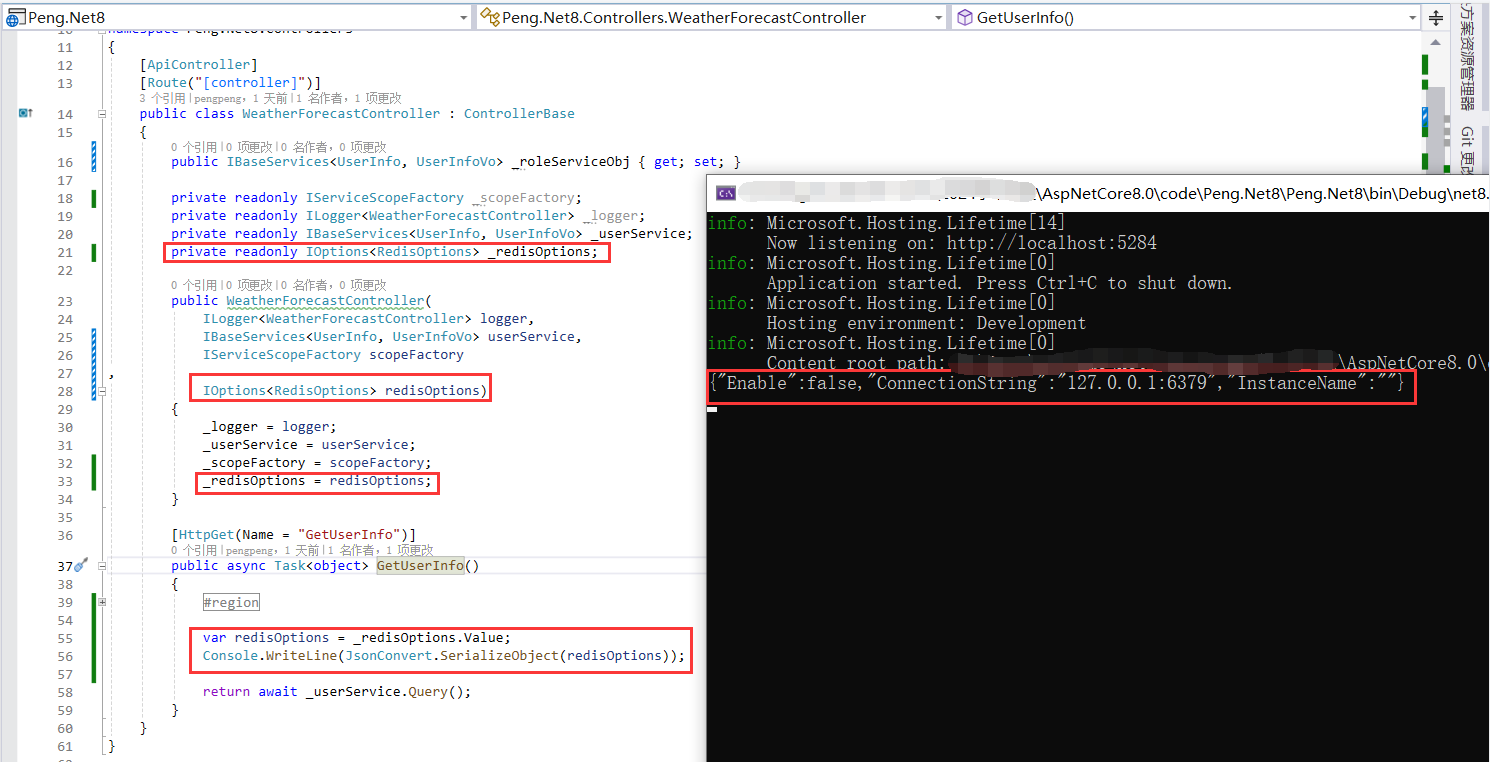The image size is (1490, 762).
Task: Click '_redisOptions = redisOptions;' on line 33
Action: coord(318,481)
